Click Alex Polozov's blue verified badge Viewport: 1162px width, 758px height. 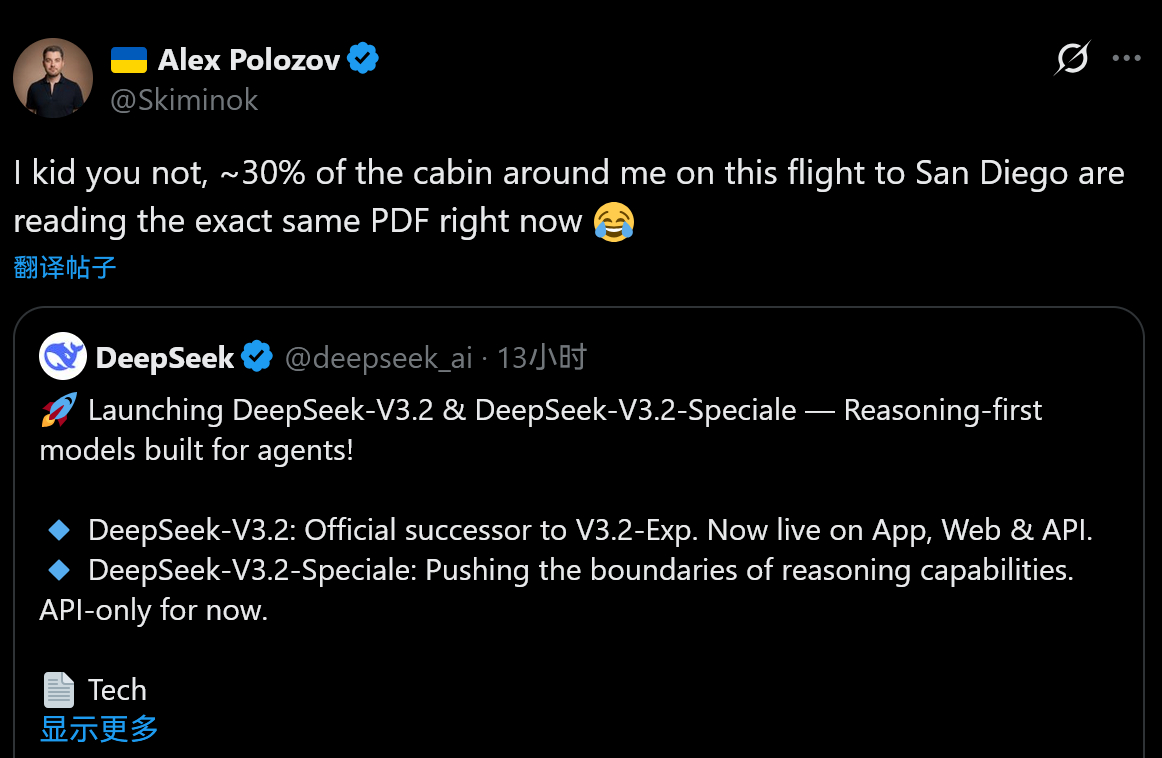tap(363, 60)
